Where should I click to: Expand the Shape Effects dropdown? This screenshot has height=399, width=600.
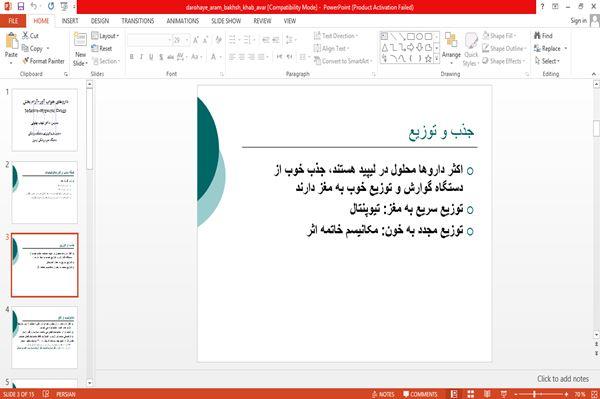pyautogui.click(x=503, y=61)
